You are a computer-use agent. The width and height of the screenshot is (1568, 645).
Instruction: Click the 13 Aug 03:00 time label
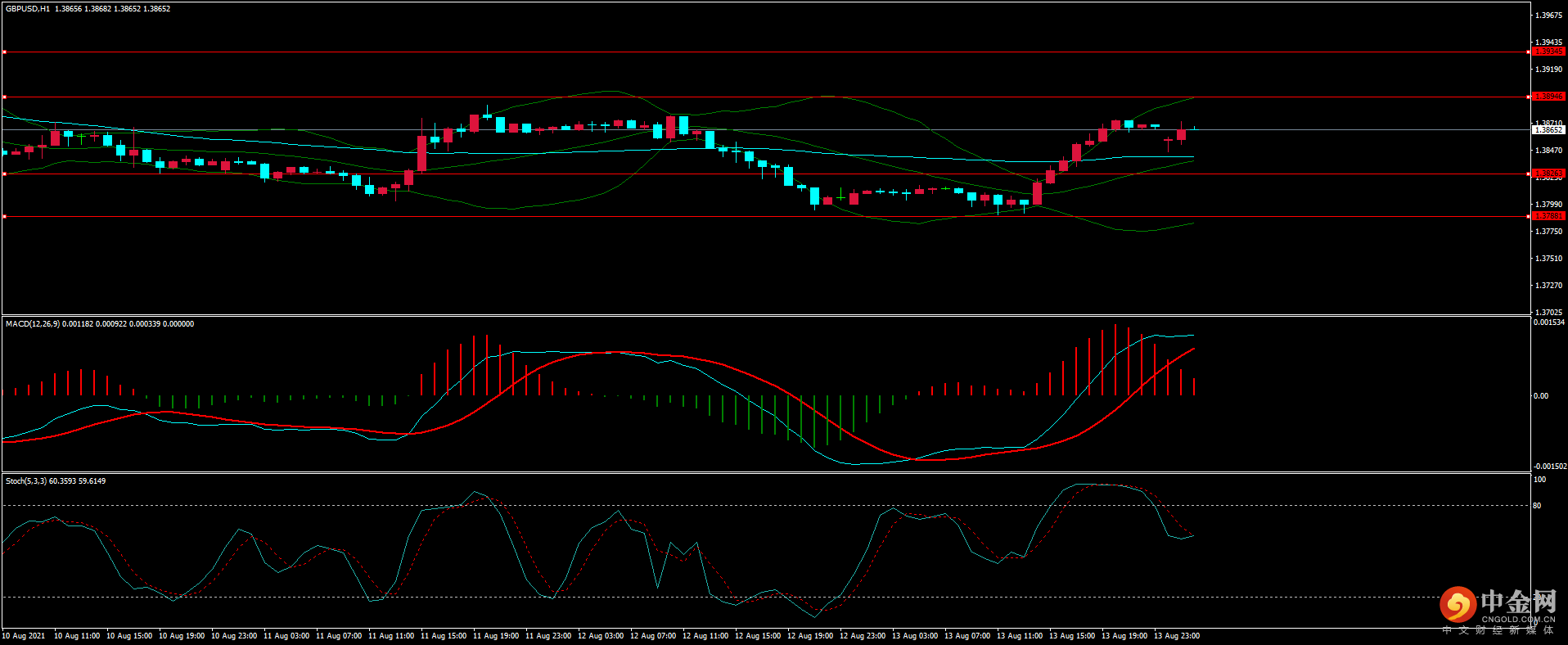pos(915,636)
